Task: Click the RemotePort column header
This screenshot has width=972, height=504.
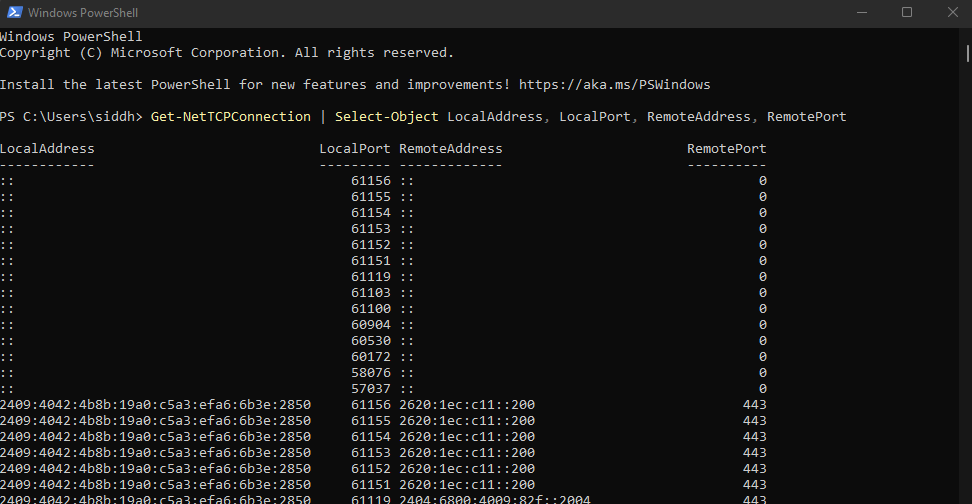Action: coord(727,149)
